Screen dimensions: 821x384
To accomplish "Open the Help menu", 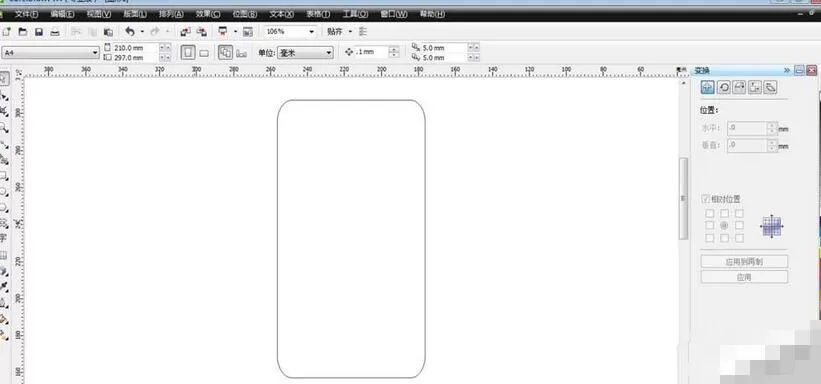I will pos(432,14).
